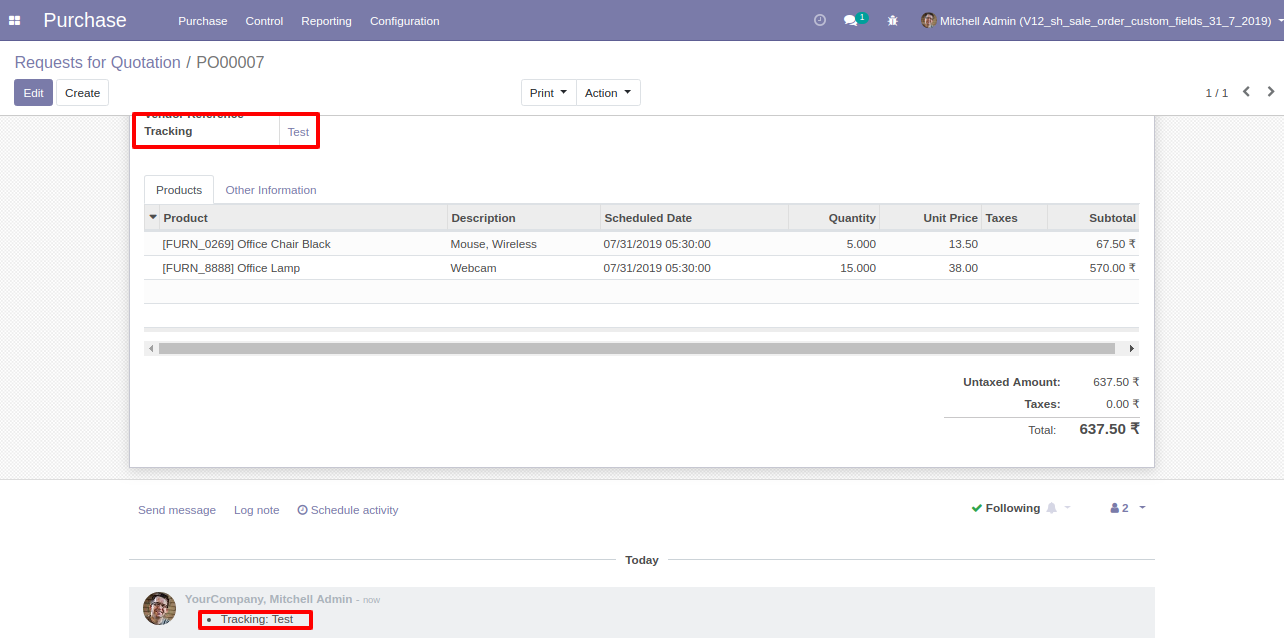Click '[FURN_8888] Office Lamp' row
The image size is (1284, 638).
pyautogui.click(x=641, y=268)
